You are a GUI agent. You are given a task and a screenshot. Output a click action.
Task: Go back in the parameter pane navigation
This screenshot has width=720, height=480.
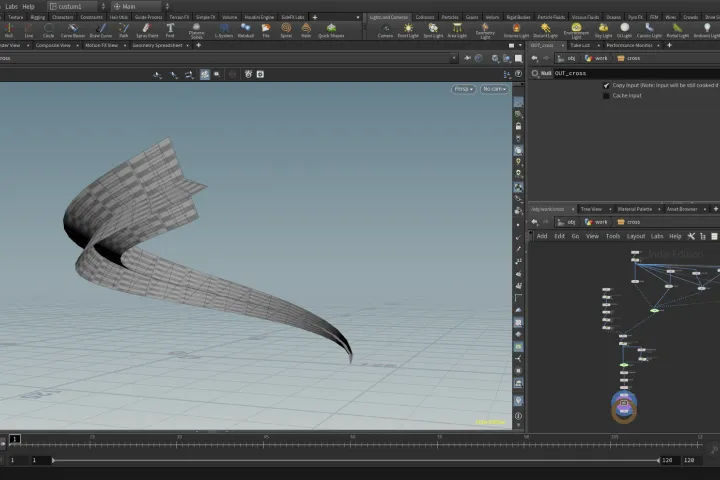pos(534,58)
